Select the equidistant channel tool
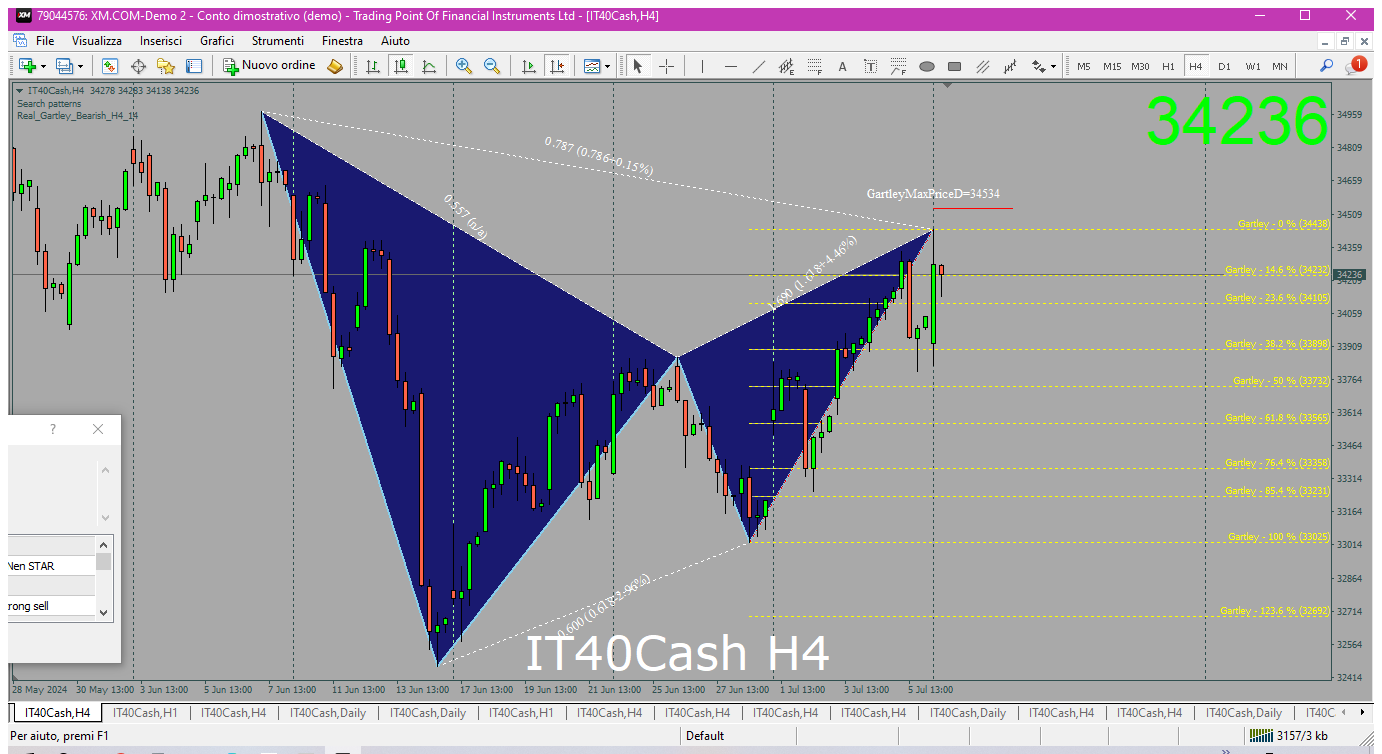This screenshot has width=1382, height=754. (787, 66)
